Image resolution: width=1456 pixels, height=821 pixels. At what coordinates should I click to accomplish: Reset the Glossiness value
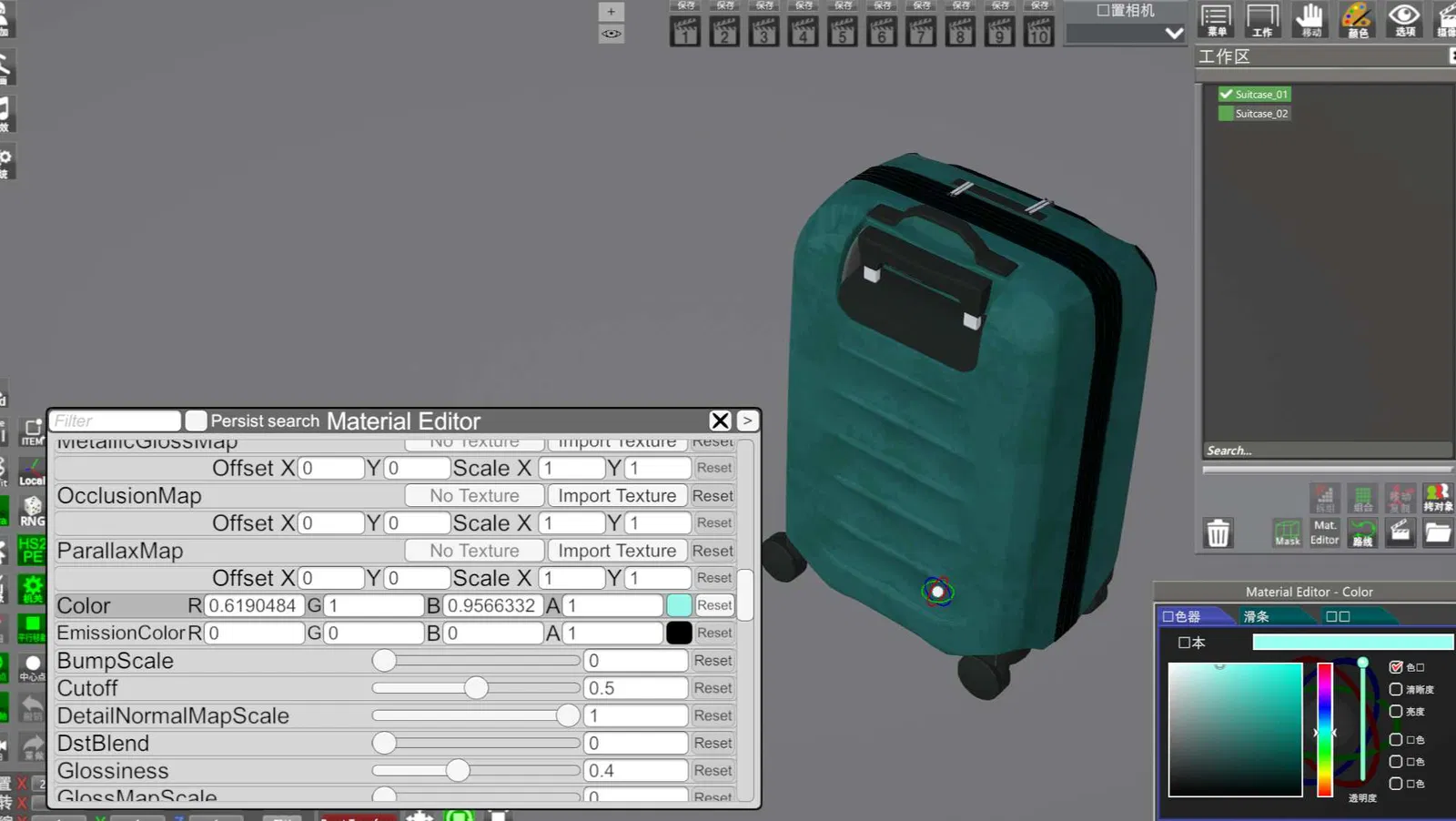(x=713, y=771)
